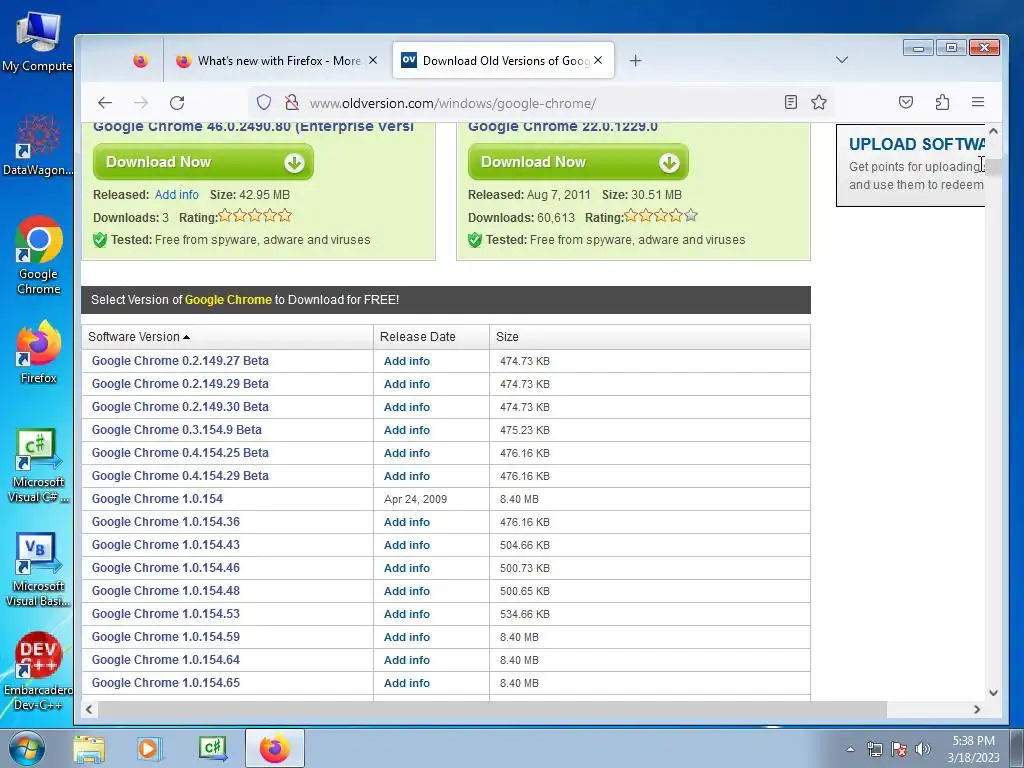Open Google Chrome 0.2.149.29 Beta link
The width and height of the screenshot is (1024, 768).
[x=180, y=384]
